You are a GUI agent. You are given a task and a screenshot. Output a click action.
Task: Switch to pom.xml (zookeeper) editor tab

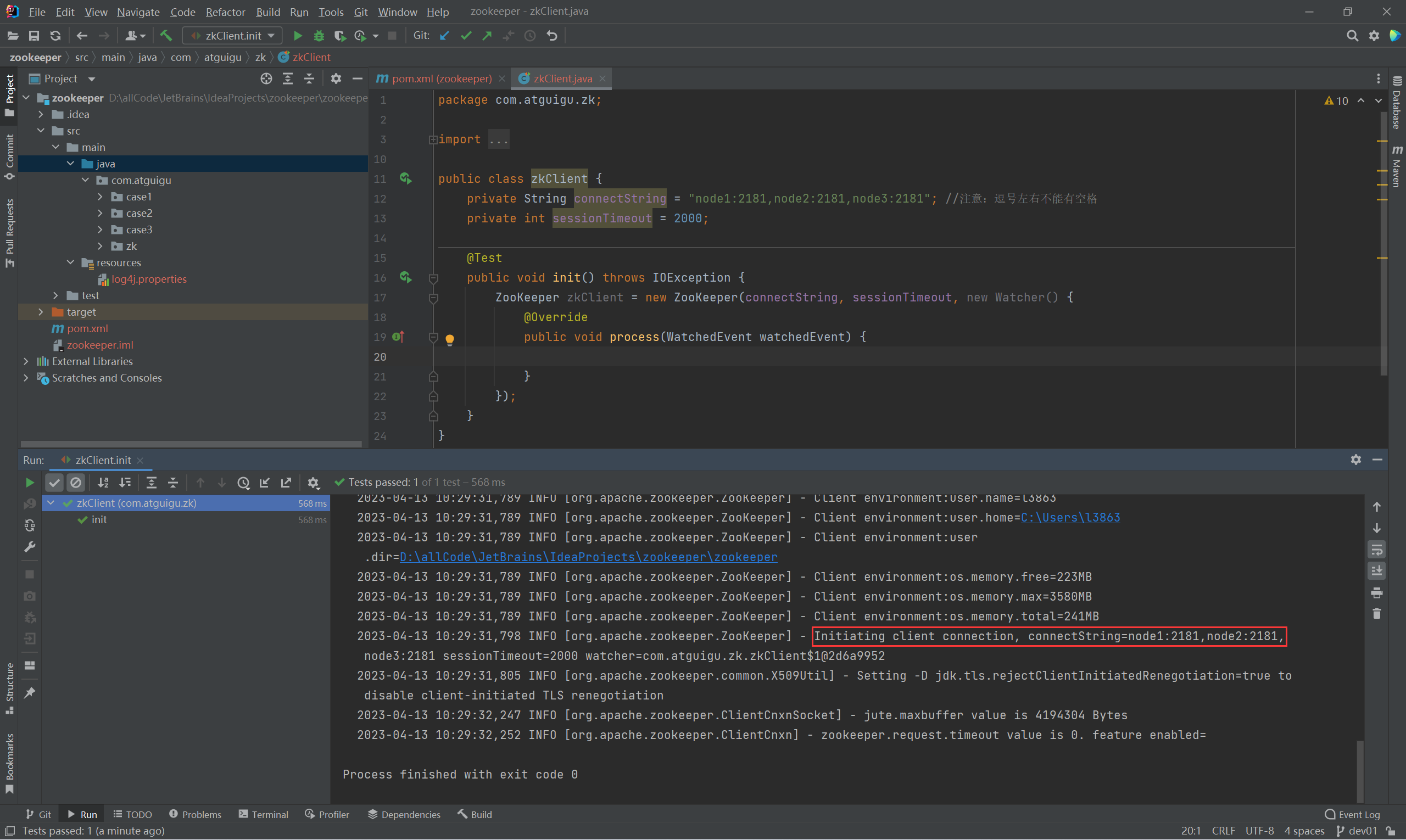441,79
